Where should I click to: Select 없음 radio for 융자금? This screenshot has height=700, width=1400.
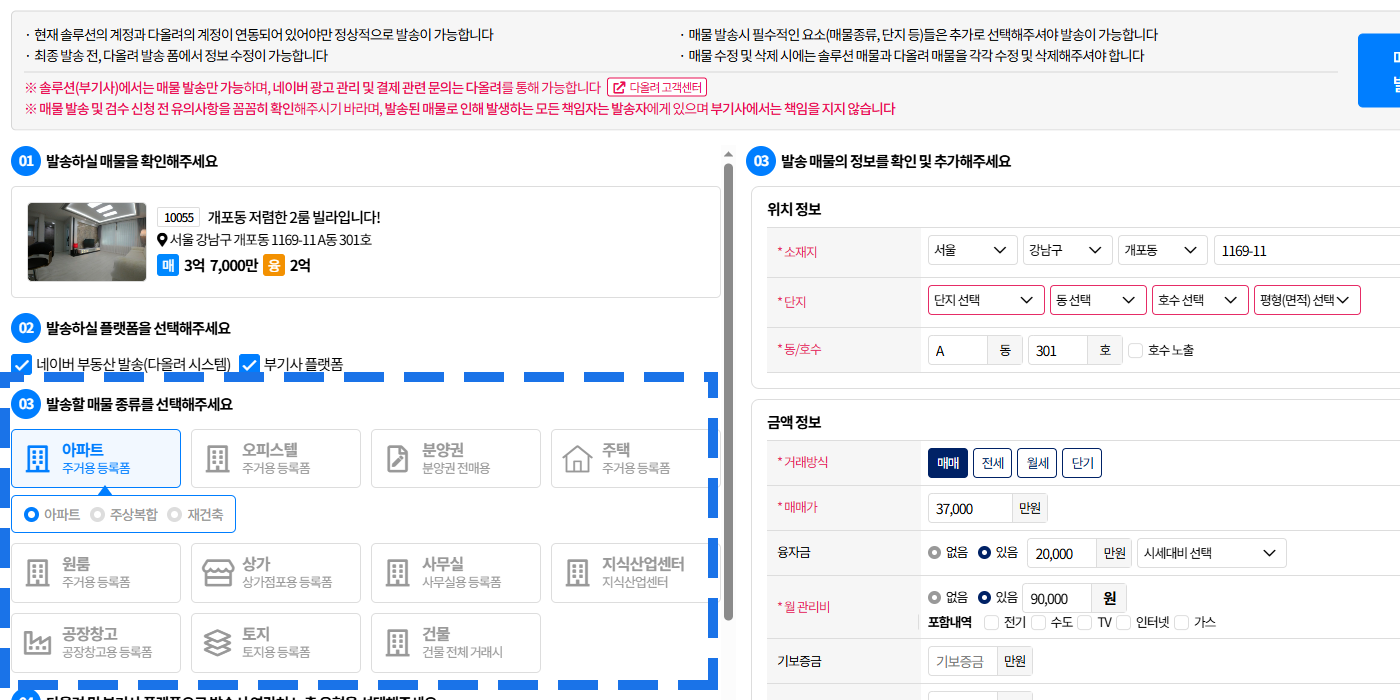pos(935,552)
